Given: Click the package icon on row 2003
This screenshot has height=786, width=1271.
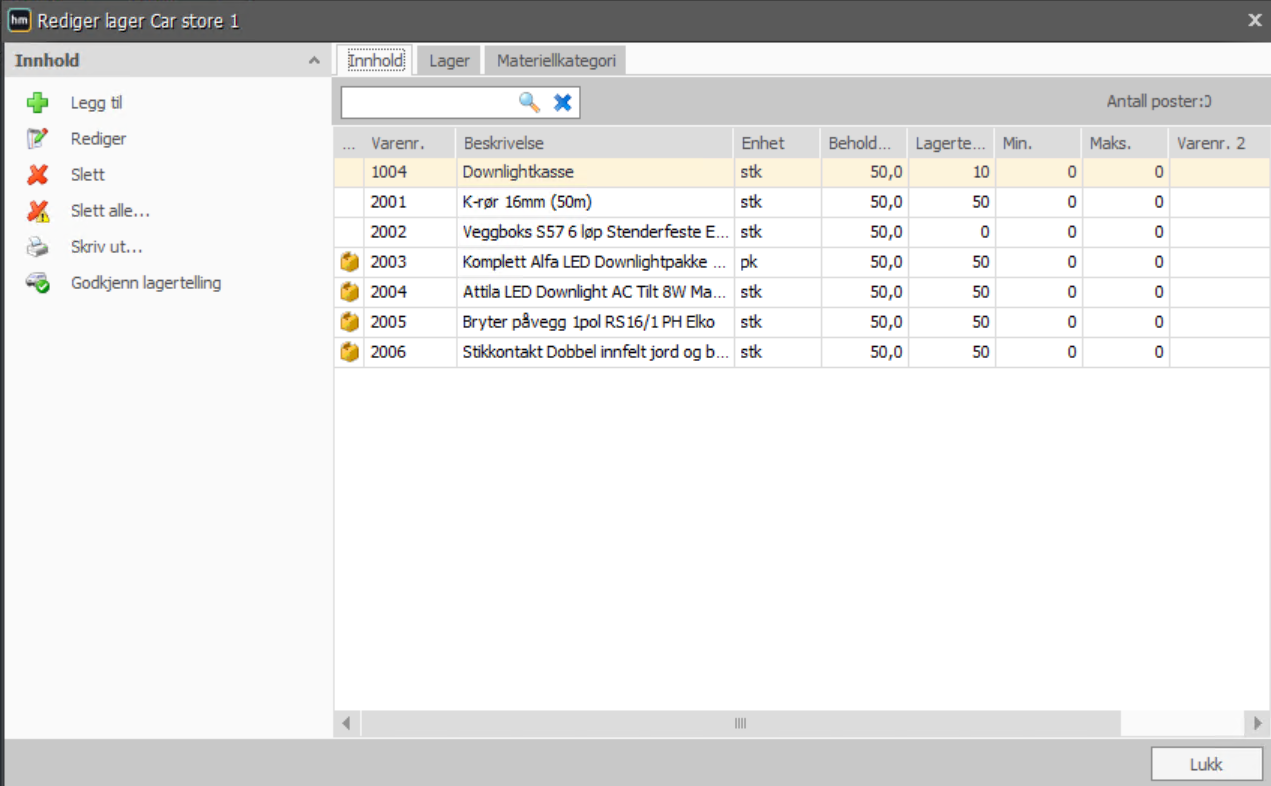Looking at the screenshot, I should [x=349, y=262].
